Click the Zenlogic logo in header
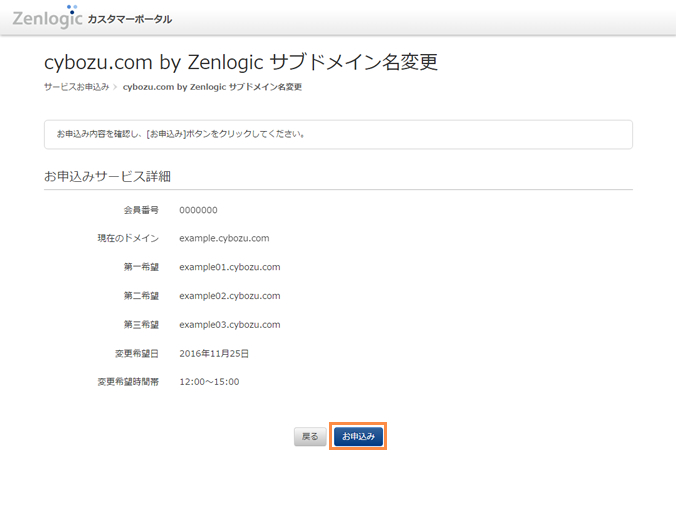 [47, 17]
